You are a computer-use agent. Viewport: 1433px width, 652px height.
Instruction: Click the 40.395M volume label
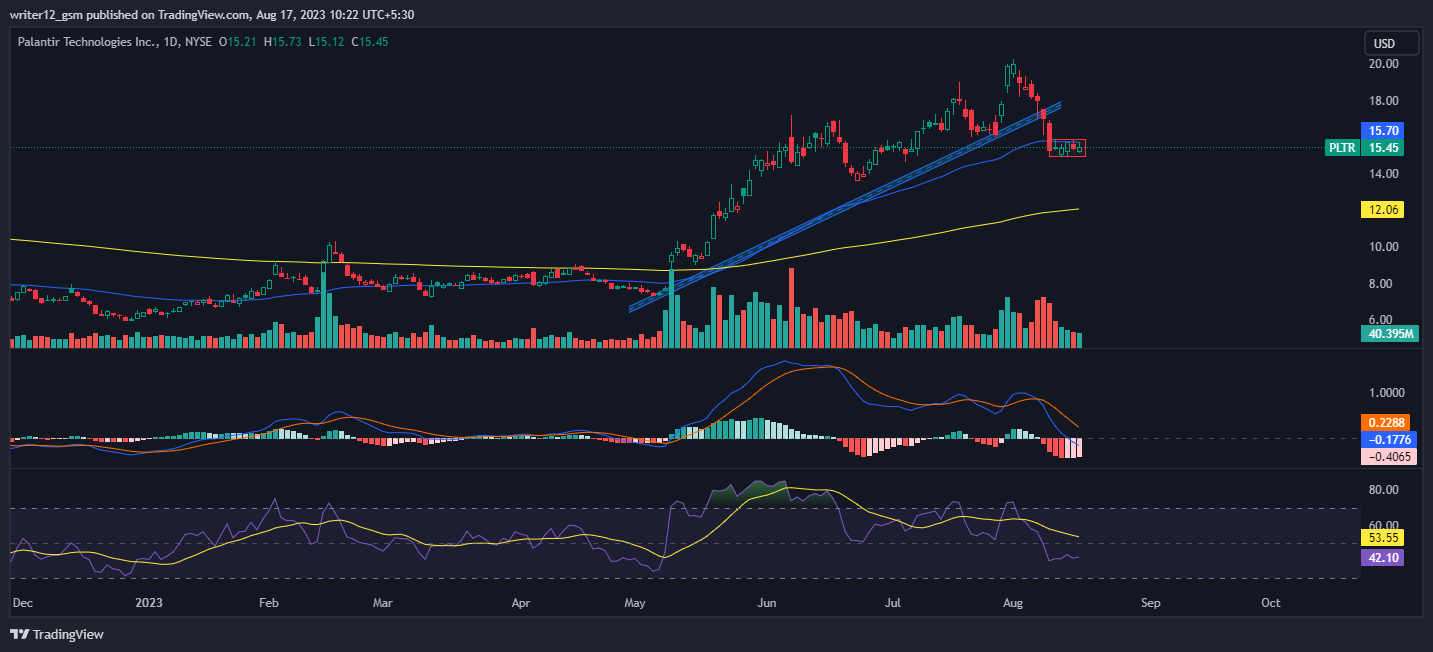(x=1390, y=333)
